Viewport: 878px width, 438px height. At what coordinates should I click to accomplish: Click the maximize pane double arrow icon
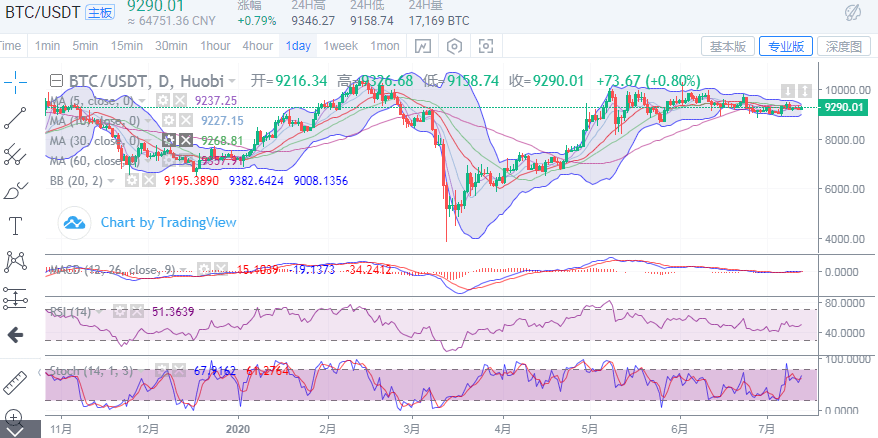pos(805,90)
